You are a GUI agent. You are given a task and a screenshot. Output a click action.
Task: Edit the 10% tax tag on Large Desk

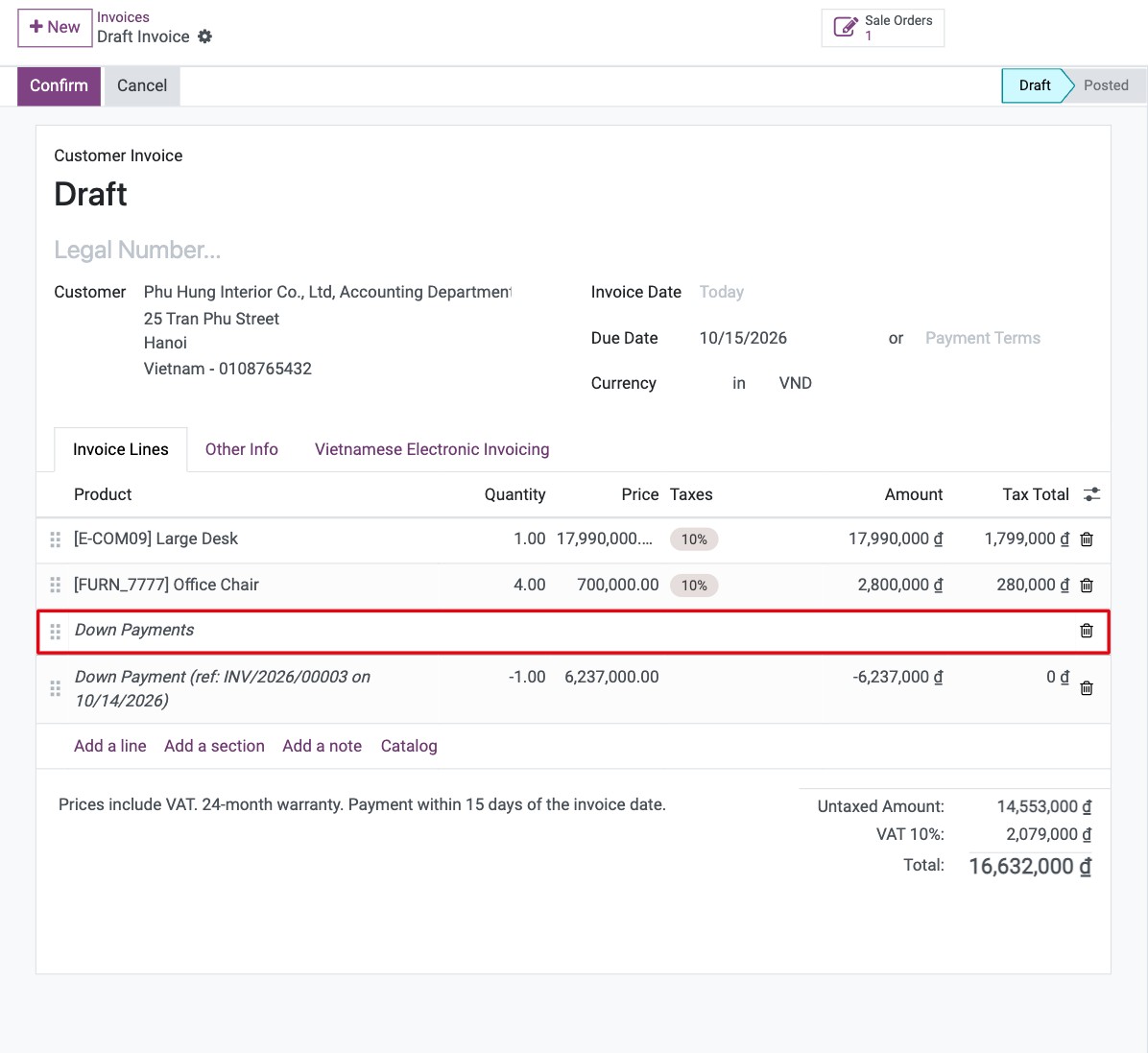pos(694,539)
